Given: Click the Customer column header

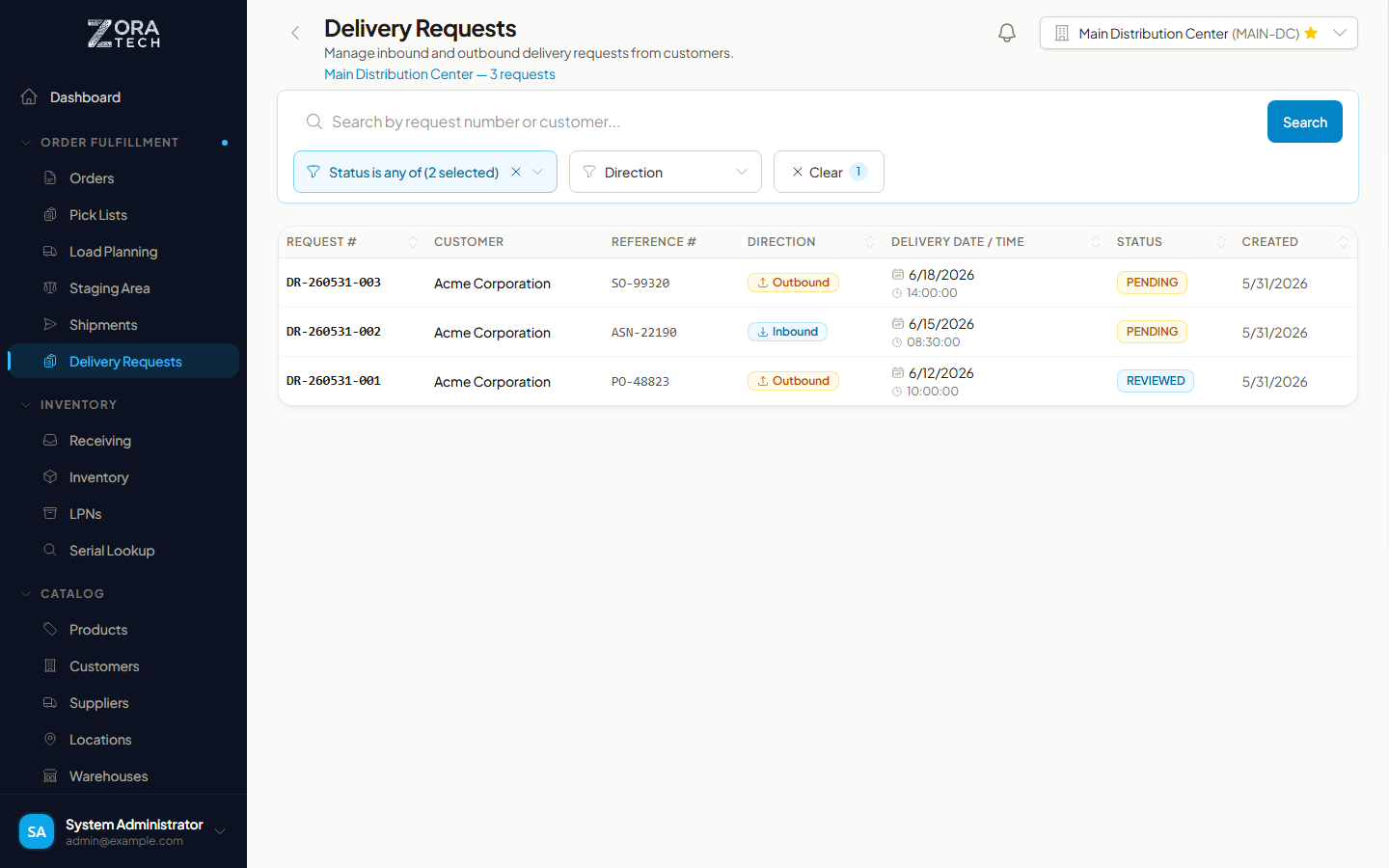Looking at the screenshot, I should click(x=469, y=242).
